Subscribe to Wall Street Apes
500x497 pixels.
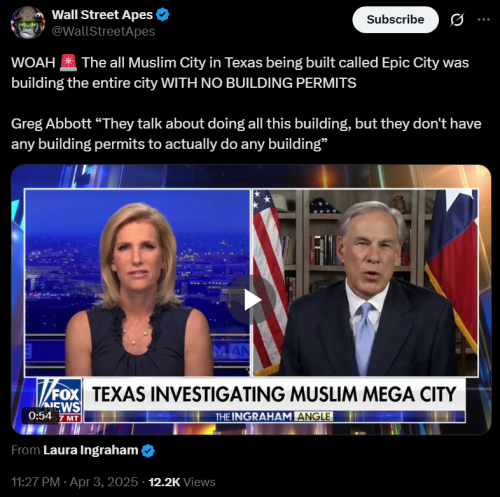[x=395, y=20]
